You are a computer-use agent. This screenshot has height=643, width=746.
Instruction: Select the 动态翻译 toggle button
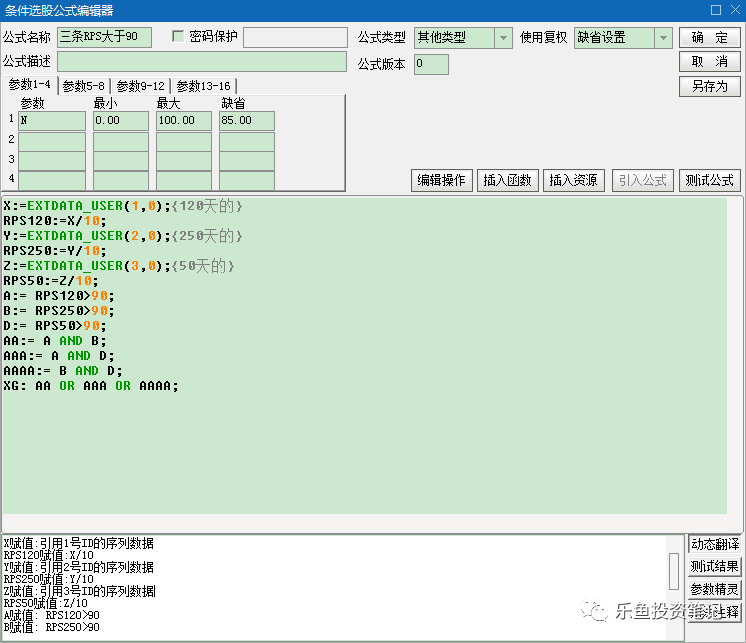pyautogui.click(x=715, y=544)
